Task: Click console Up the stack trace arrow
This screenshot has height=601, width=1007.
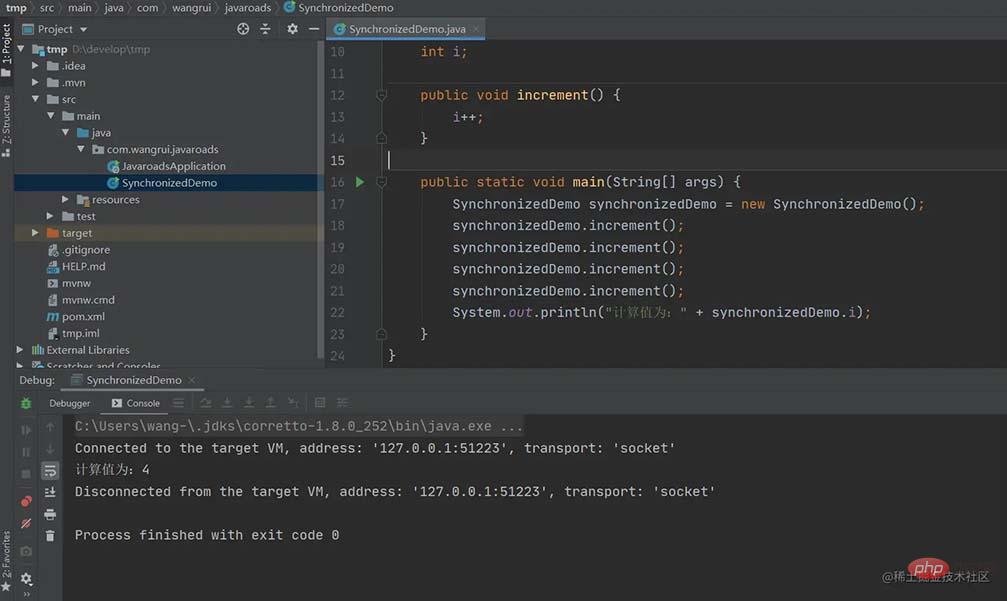Action: click(50, 427)
